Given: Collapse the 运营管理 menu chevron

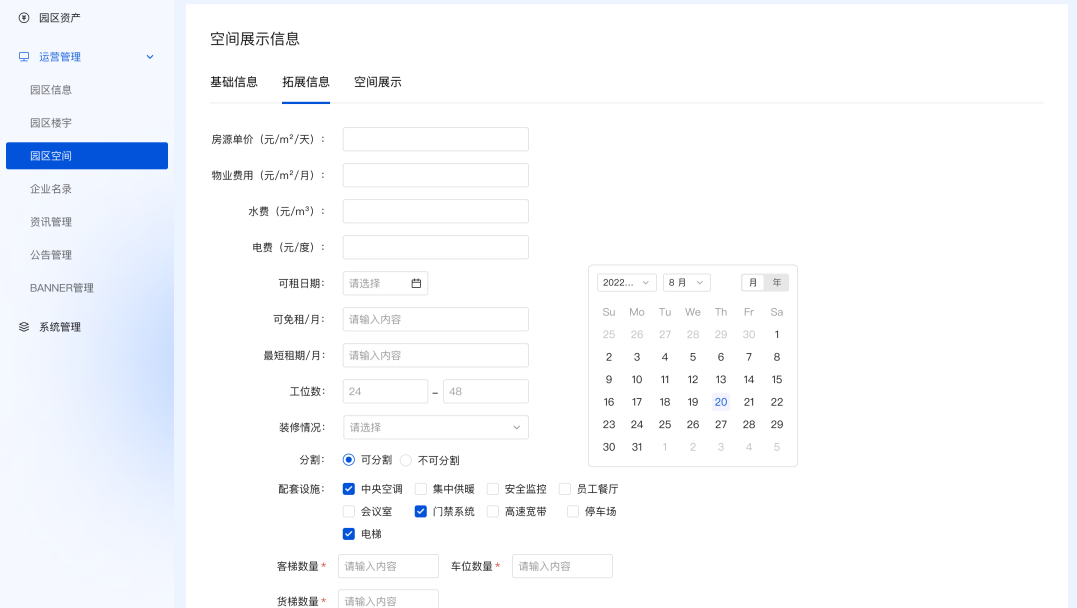Looking at the screenshot, I should click(150, 57).
